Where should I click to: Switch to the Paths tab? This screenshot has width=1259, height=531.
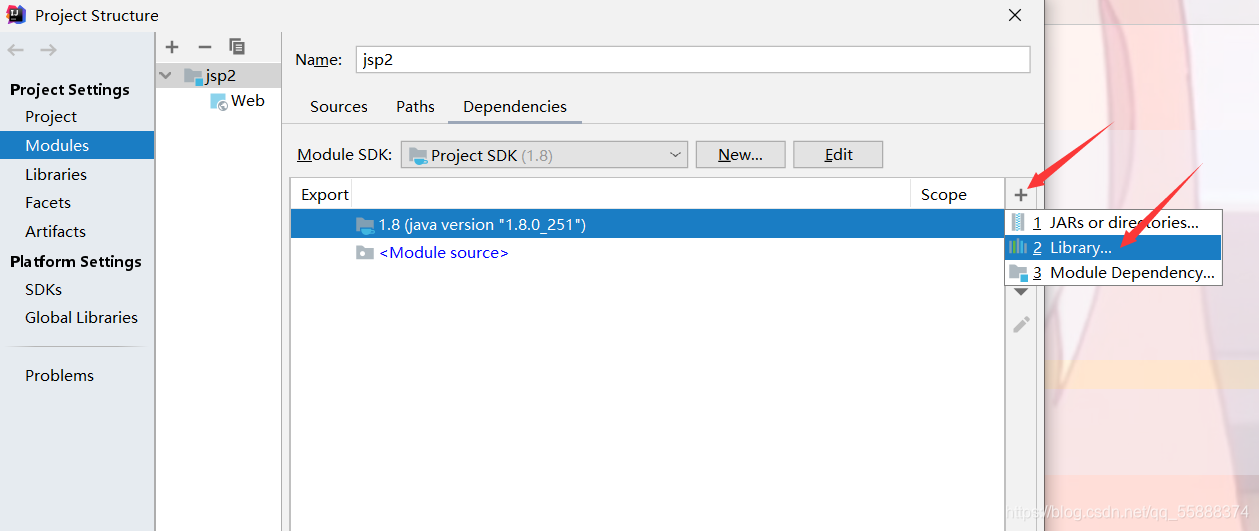tap(415, 106)
